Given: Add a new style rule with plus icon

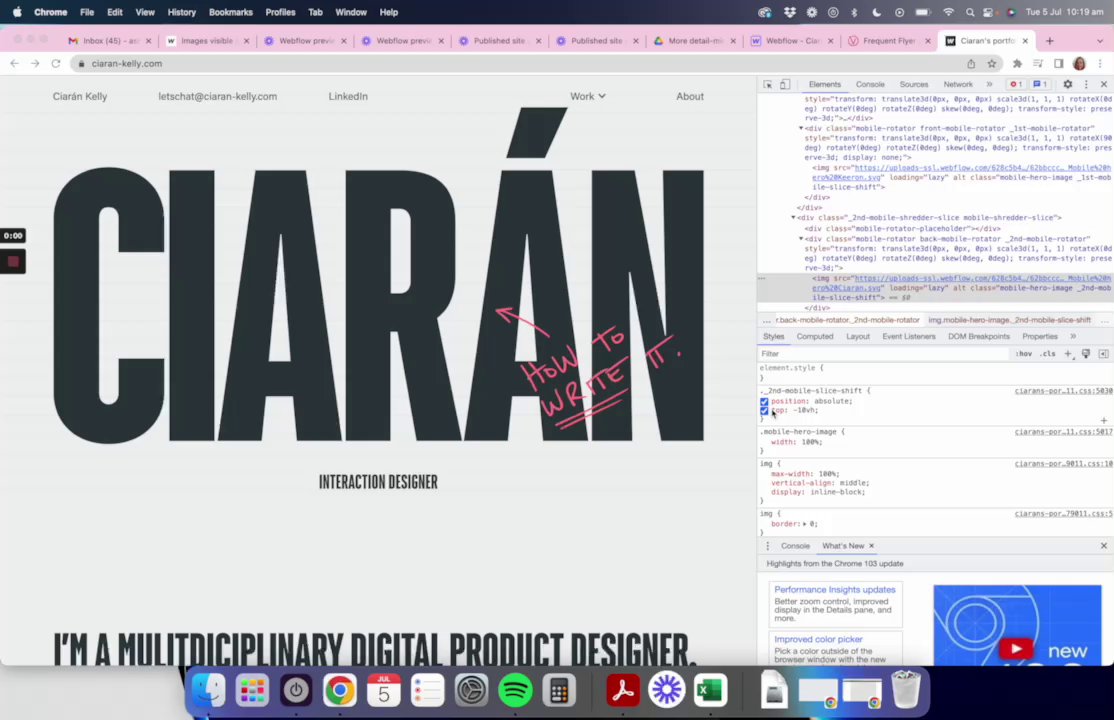Looking at the screenshot, I should 1068,354.
